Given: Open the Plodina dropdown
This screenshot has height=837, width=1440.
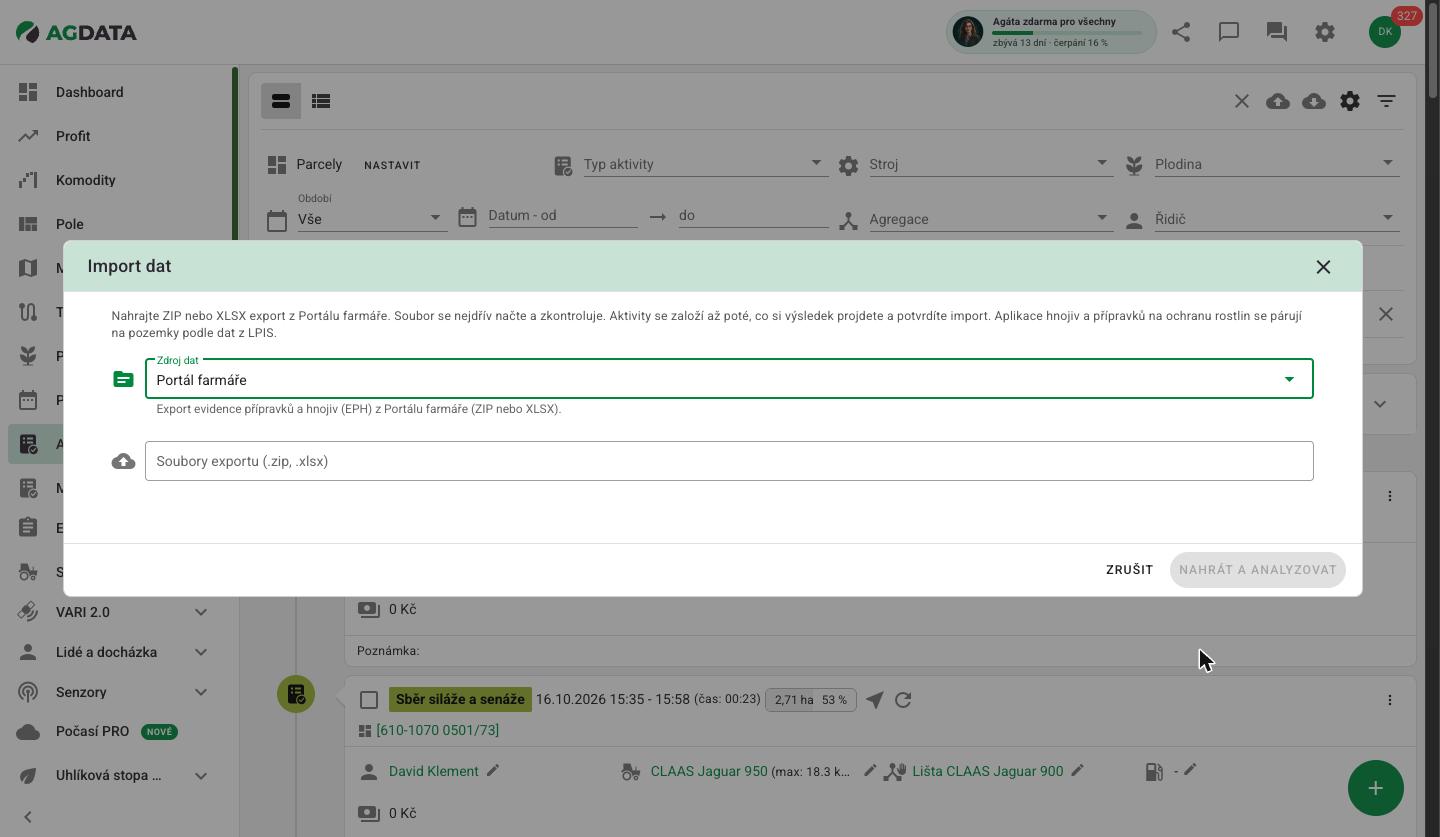Looking at the screenshot, I should point(1277,164).
